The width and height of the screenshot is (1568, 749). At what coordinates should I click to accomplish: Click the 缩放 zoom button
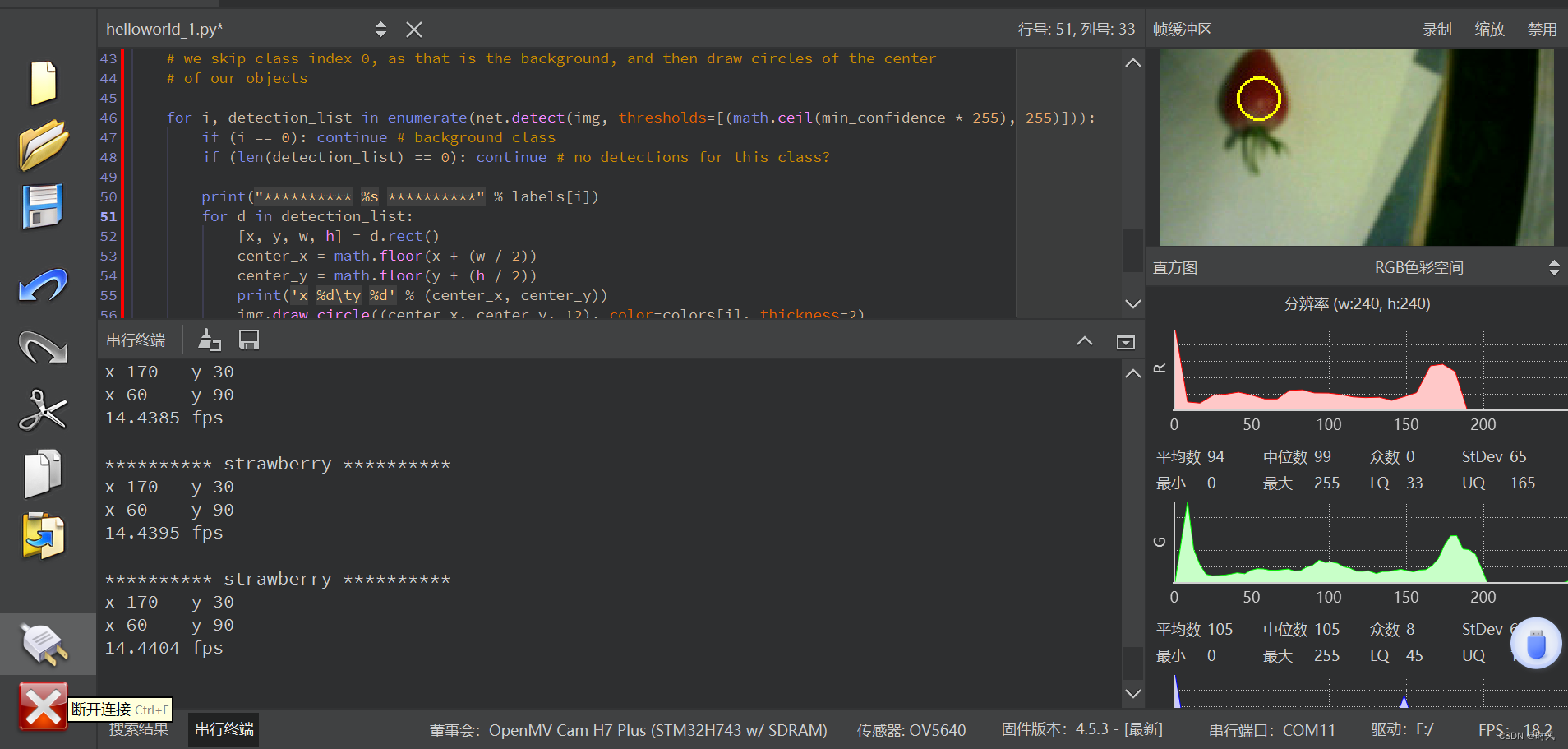click(1490, 30)
